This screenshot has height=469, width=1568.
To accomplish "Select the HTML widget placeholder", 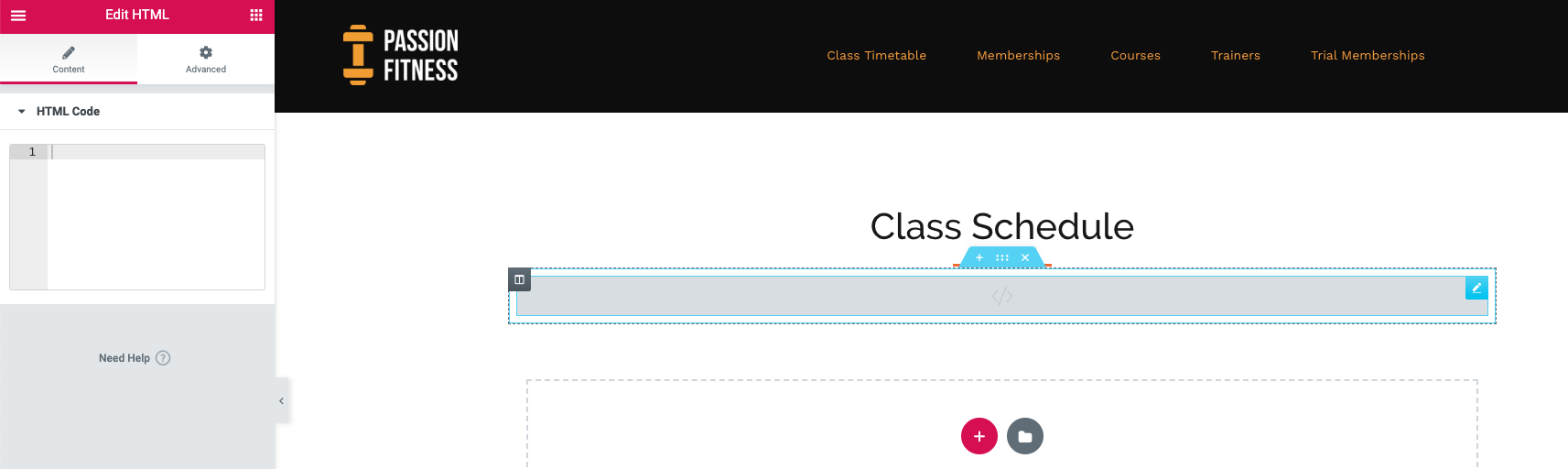I will [1002, 296].
